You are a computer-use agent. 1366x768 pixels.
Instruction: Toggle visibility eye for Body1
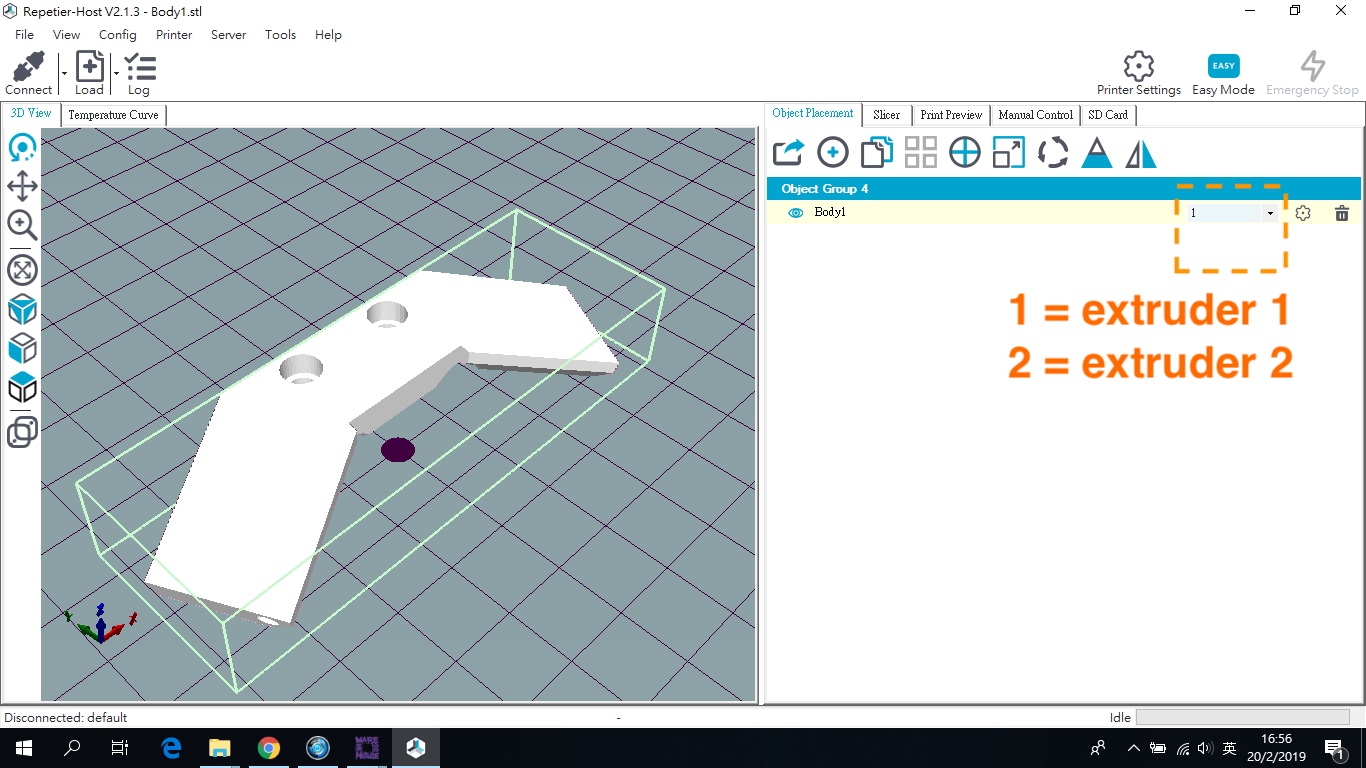point(796,213)
